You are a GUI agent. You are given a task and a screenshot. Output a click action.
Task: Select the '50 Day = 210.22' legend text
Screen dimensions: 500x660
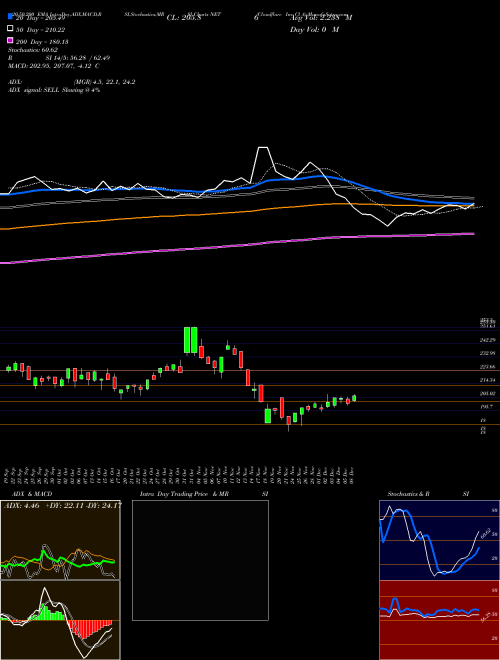(41, 29)
